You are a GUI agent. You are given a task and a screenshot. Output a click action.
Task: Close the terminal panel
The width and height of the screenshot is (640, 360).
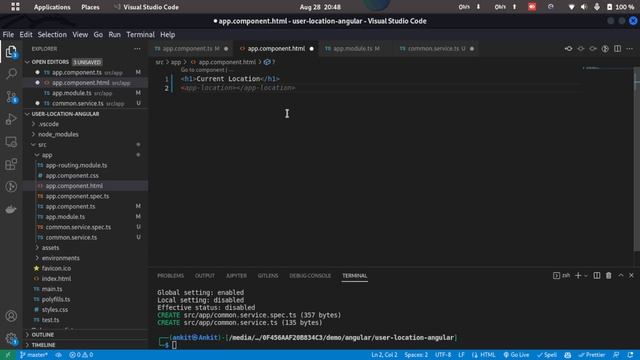[631, 276]
